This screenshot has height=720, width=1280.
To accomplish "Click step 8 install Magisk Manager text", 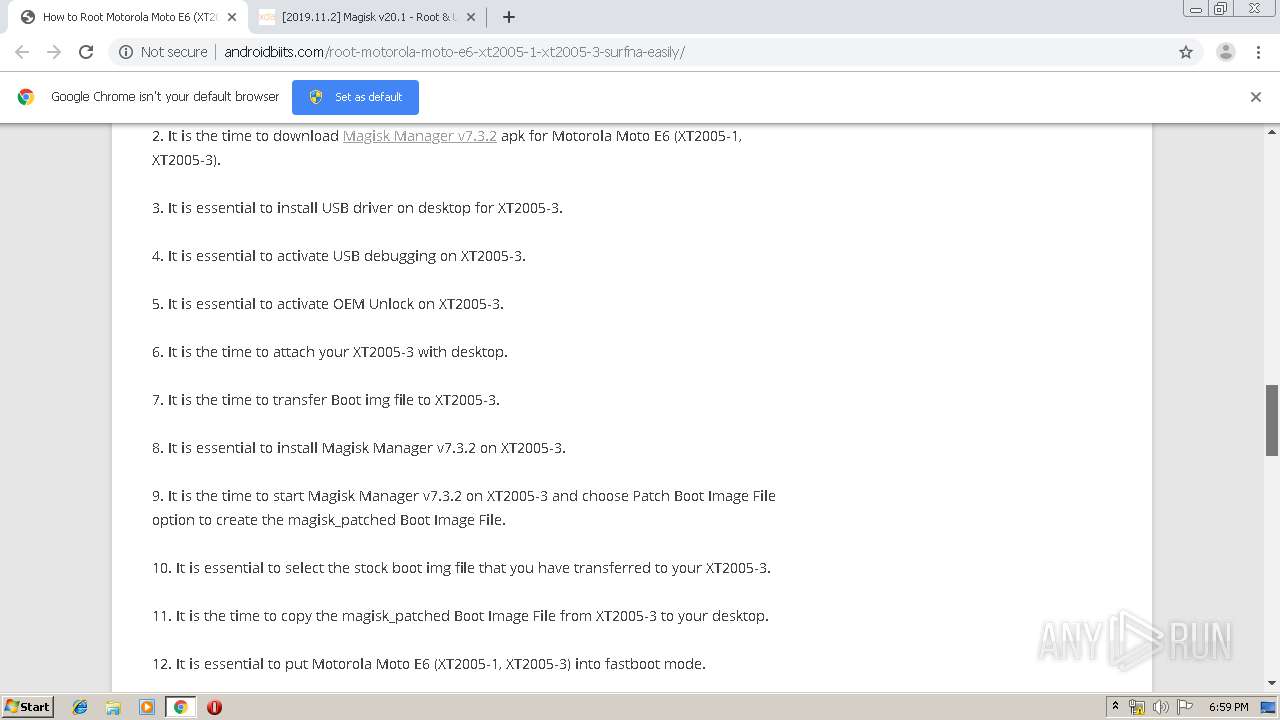I will [359, 448].
